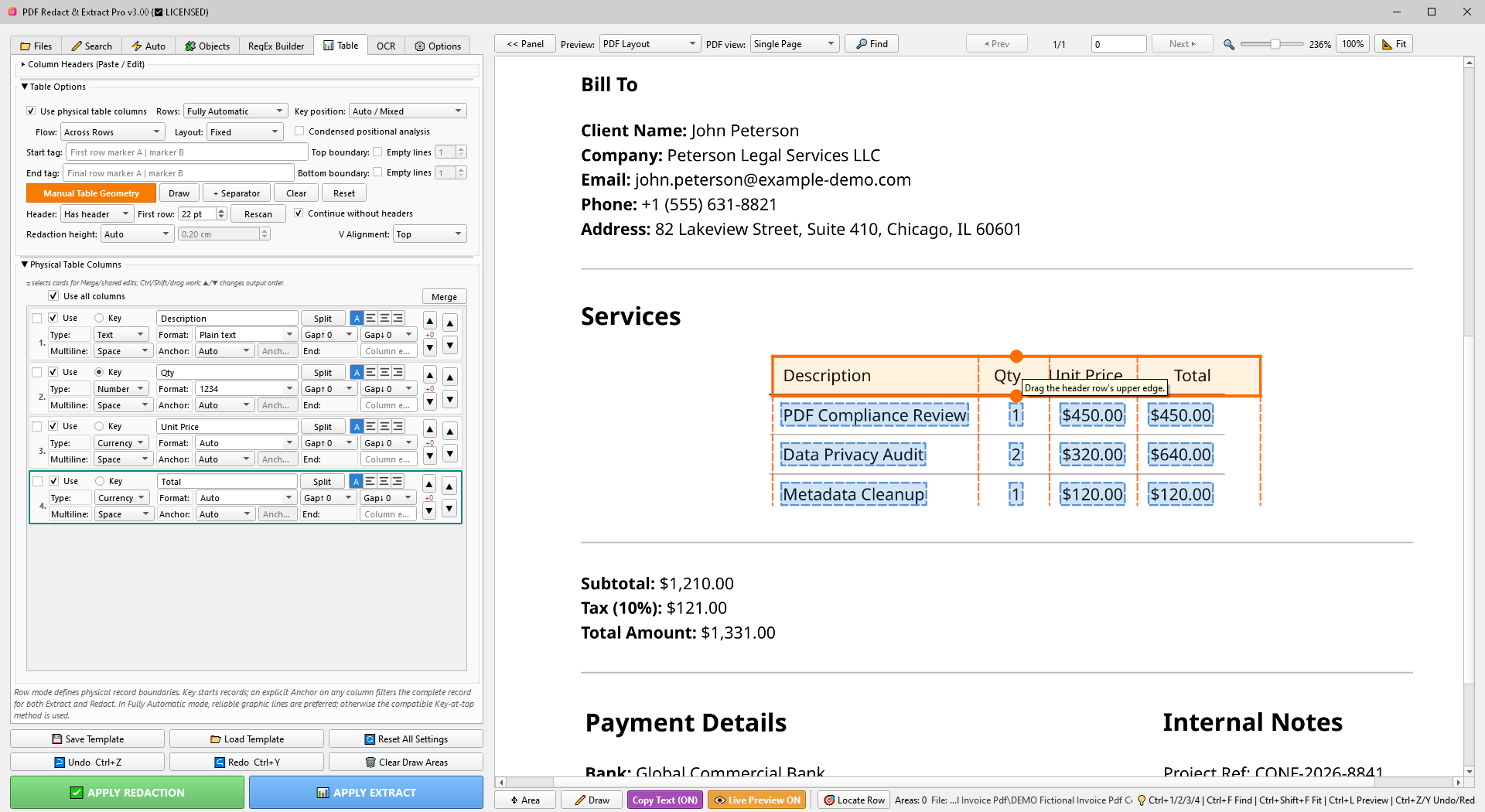Viewport: 1485px width, 812px height.
Task: Click the zoom magnifier icon
Action: 1228,44
